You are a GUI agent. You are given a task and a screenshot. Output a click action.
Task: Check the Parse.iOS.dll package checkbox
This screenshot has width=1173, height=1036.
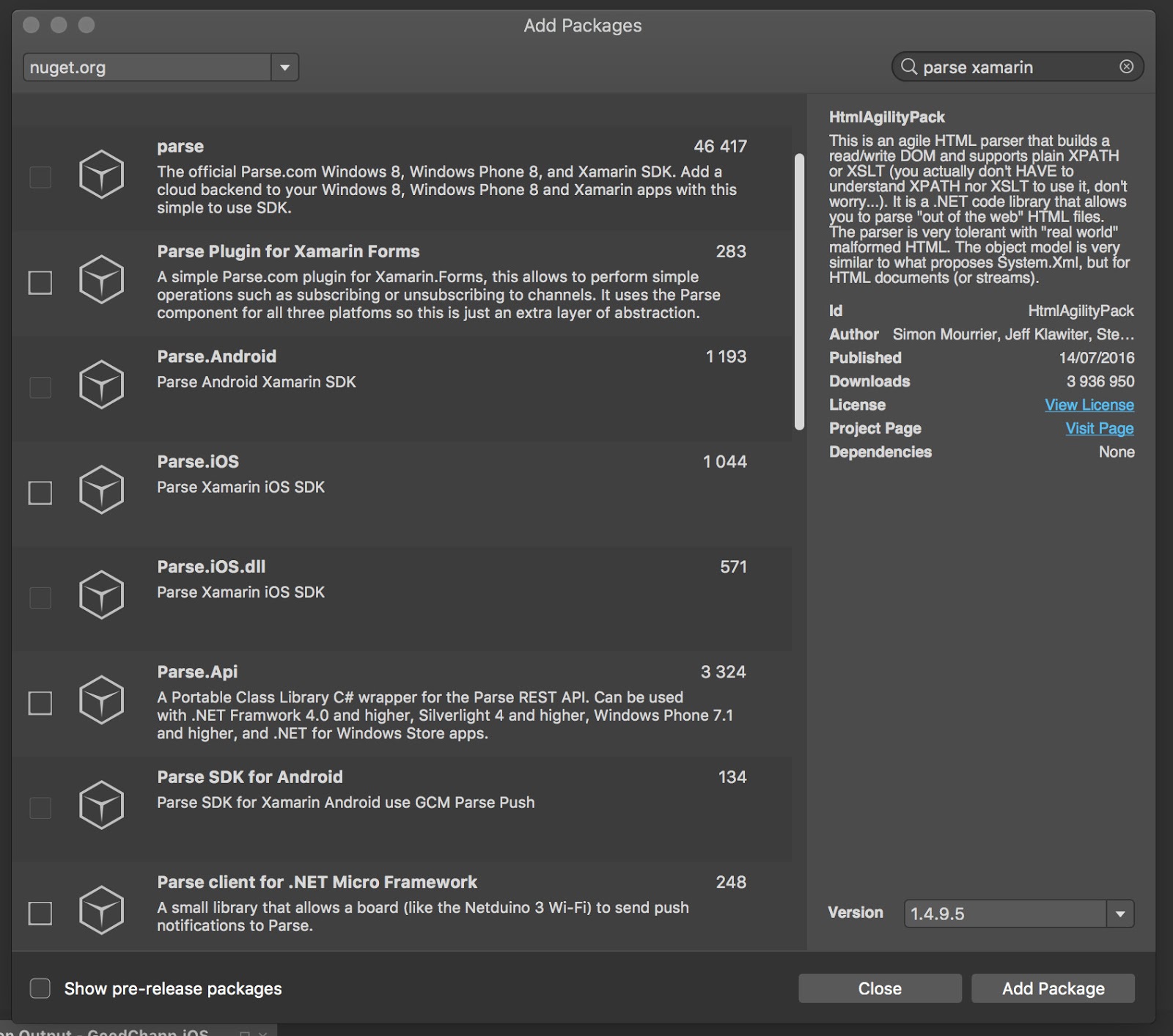[x=40, y=598]
